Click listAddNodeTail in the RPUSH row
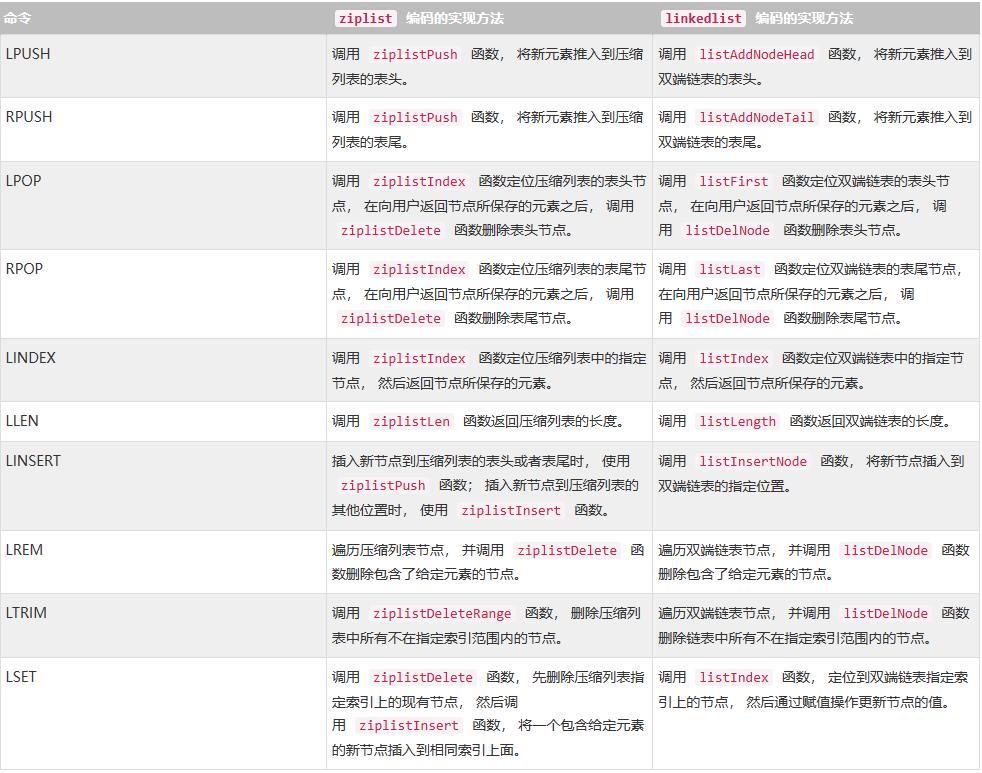982x773 pixels. 757,117
